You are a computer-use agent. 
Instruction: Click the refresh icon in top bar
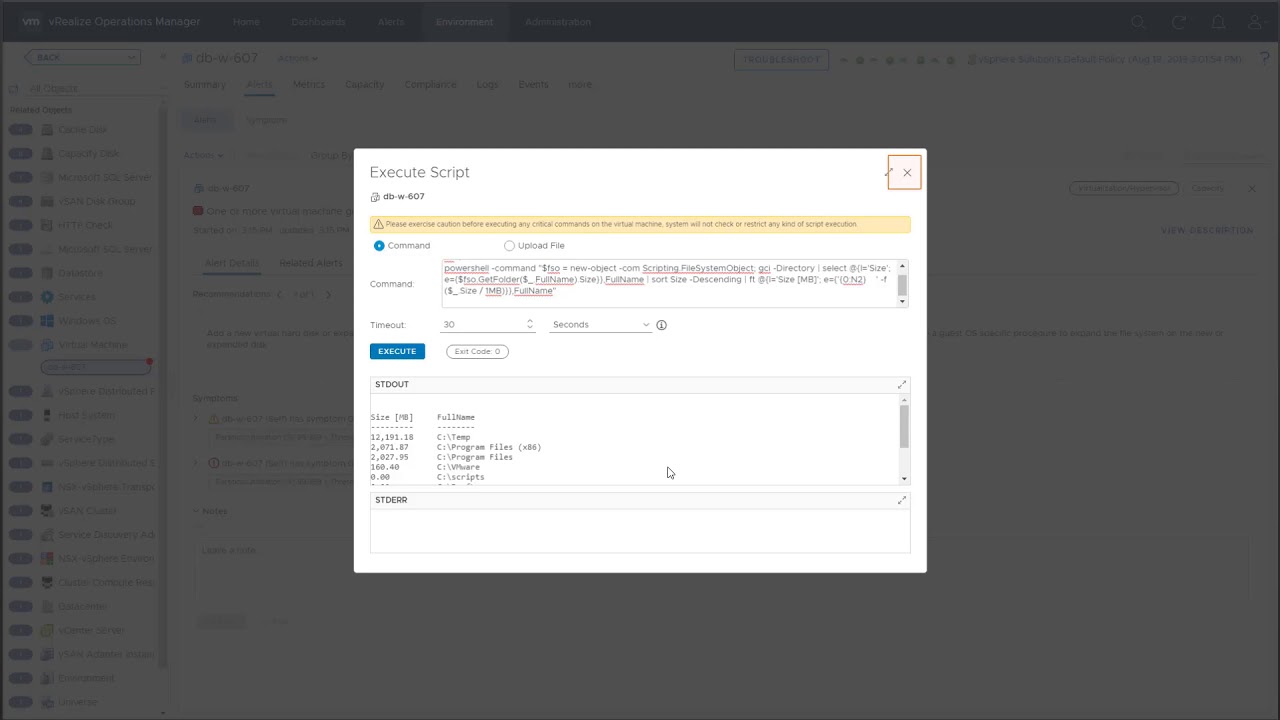pos(1179,22)
